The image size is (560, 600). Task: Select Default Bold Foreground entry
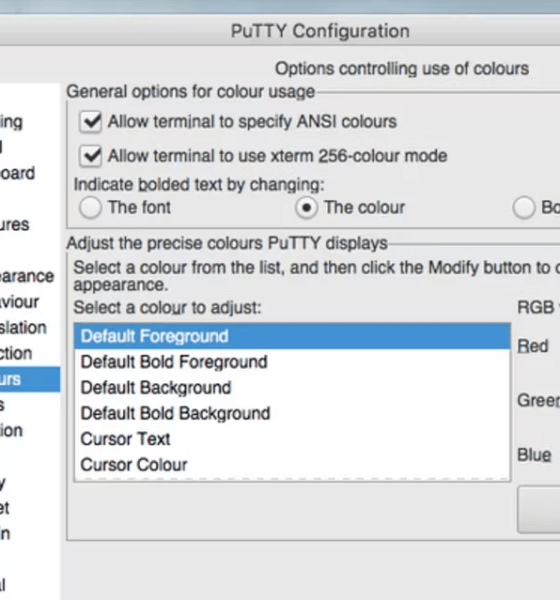point(292,362)
